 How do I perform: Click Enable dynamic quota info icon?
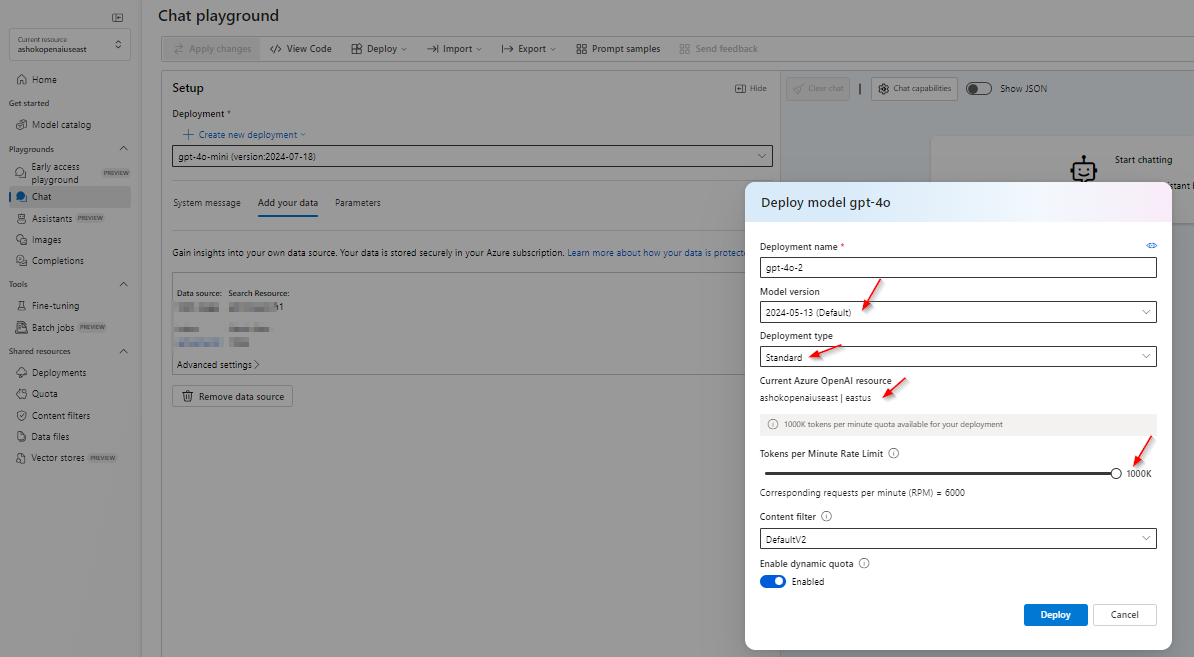(864, 563)
